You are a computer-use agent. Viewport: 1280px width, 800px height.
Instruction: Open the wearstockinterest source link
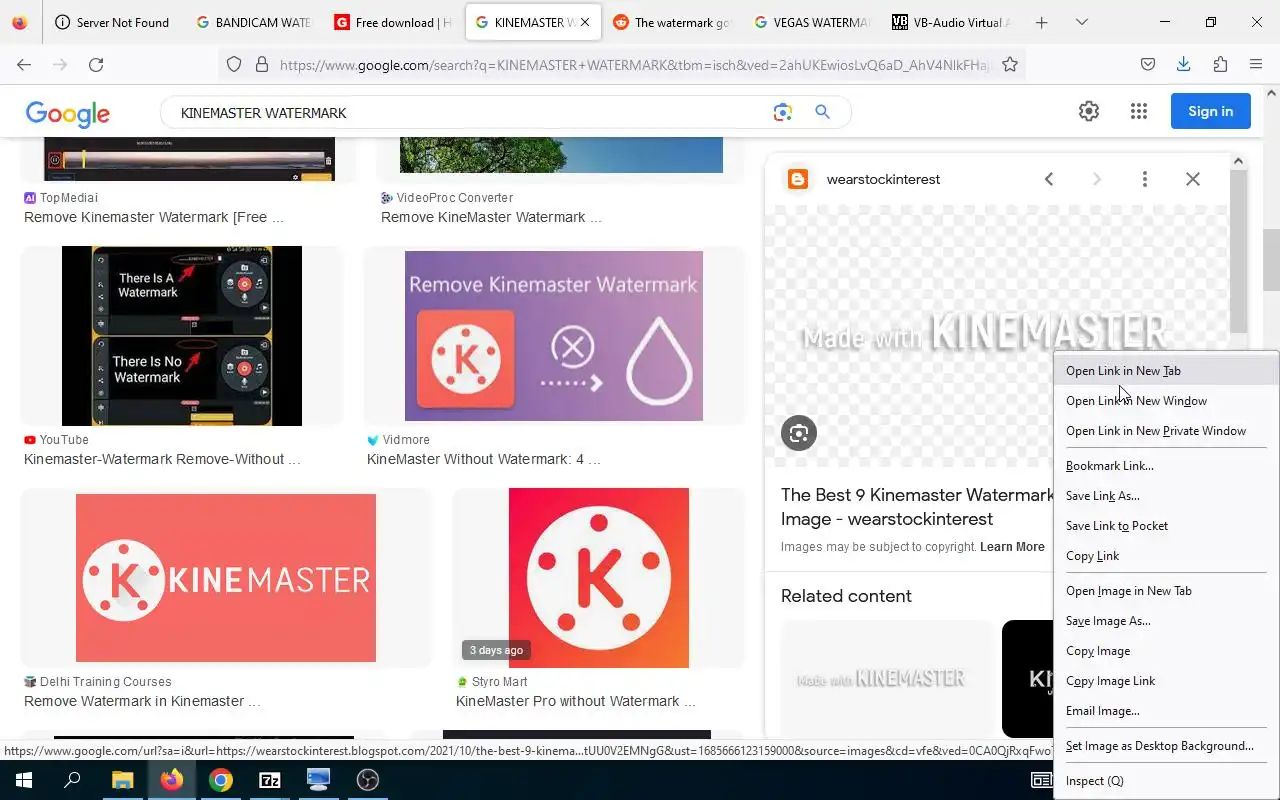coord(883,179)
